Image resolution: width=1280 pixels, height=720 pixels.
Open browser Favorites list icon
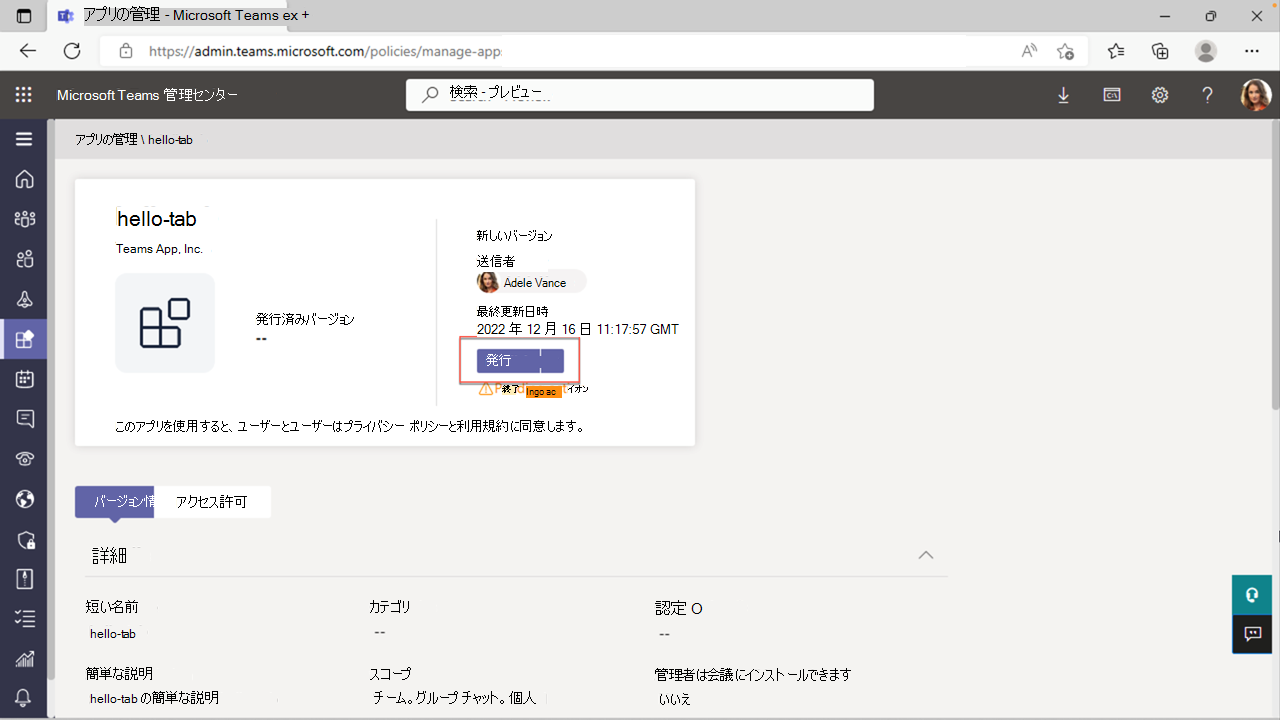coord(1116,51)
